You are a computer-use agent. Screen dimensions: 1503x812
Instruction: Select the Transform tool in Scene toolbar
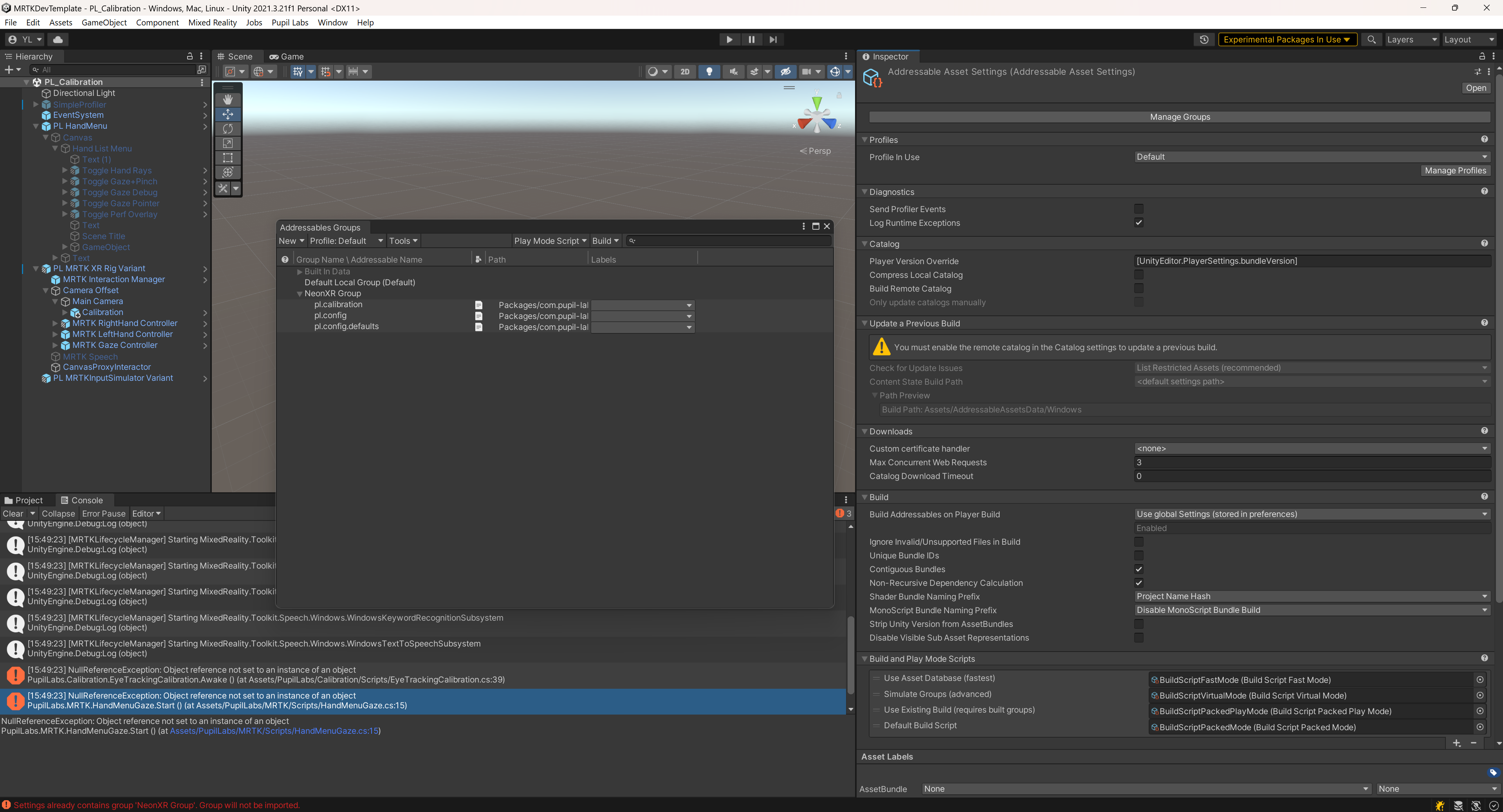[x=227, y=172]
